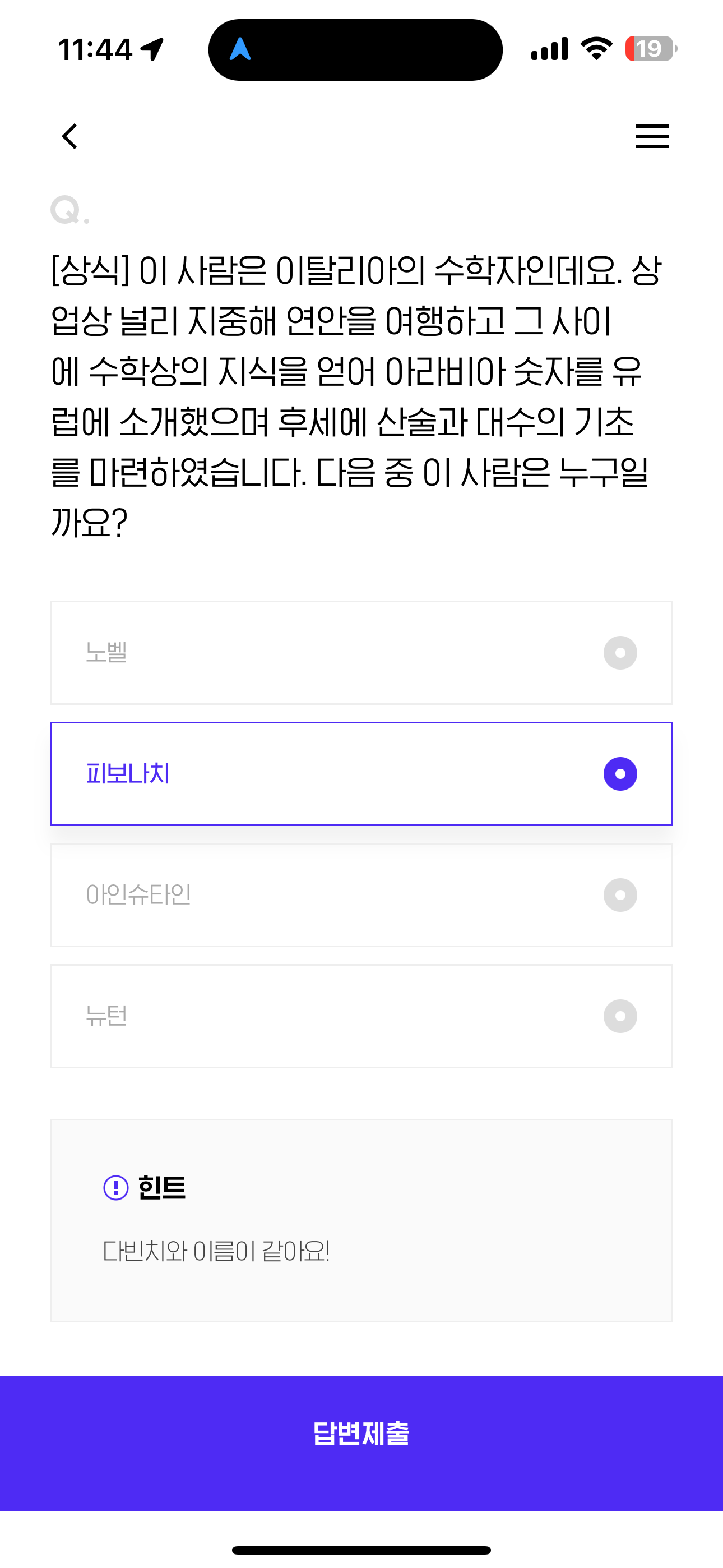Screen dimensions: 723x1568
Task: Select the 아인슈타인 radio button
Action: coord(620,896)
